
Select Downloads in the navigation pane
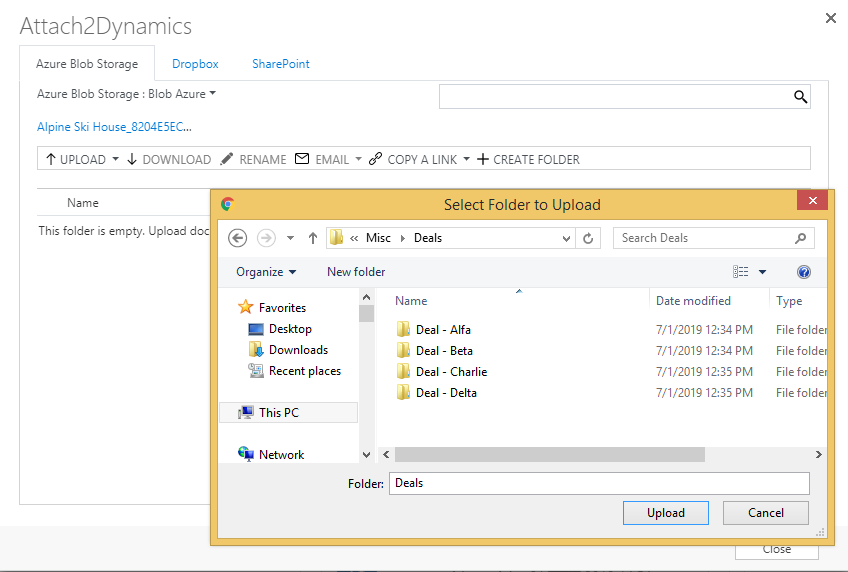288,350
